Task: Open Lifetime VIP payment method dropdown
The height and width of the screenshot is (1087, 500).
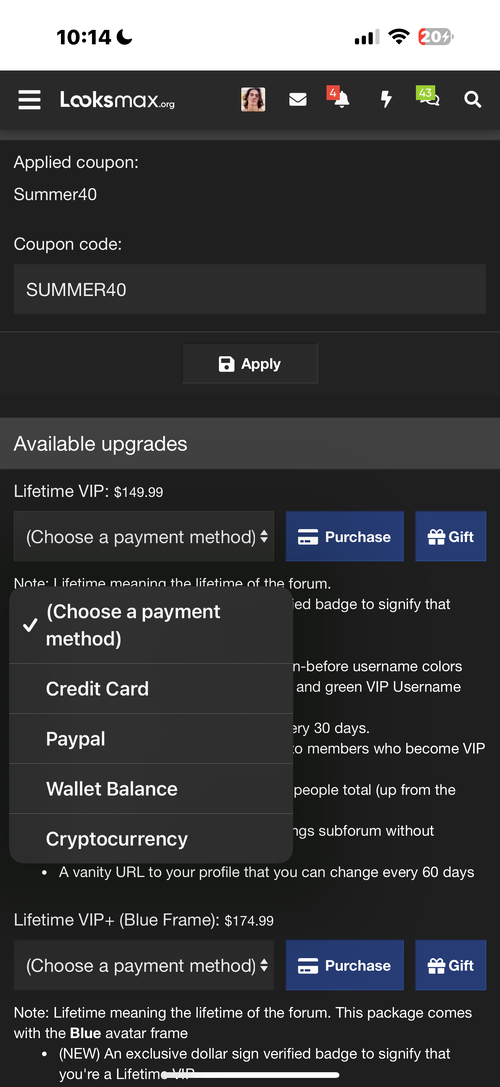Action: [x=144, y=537]
